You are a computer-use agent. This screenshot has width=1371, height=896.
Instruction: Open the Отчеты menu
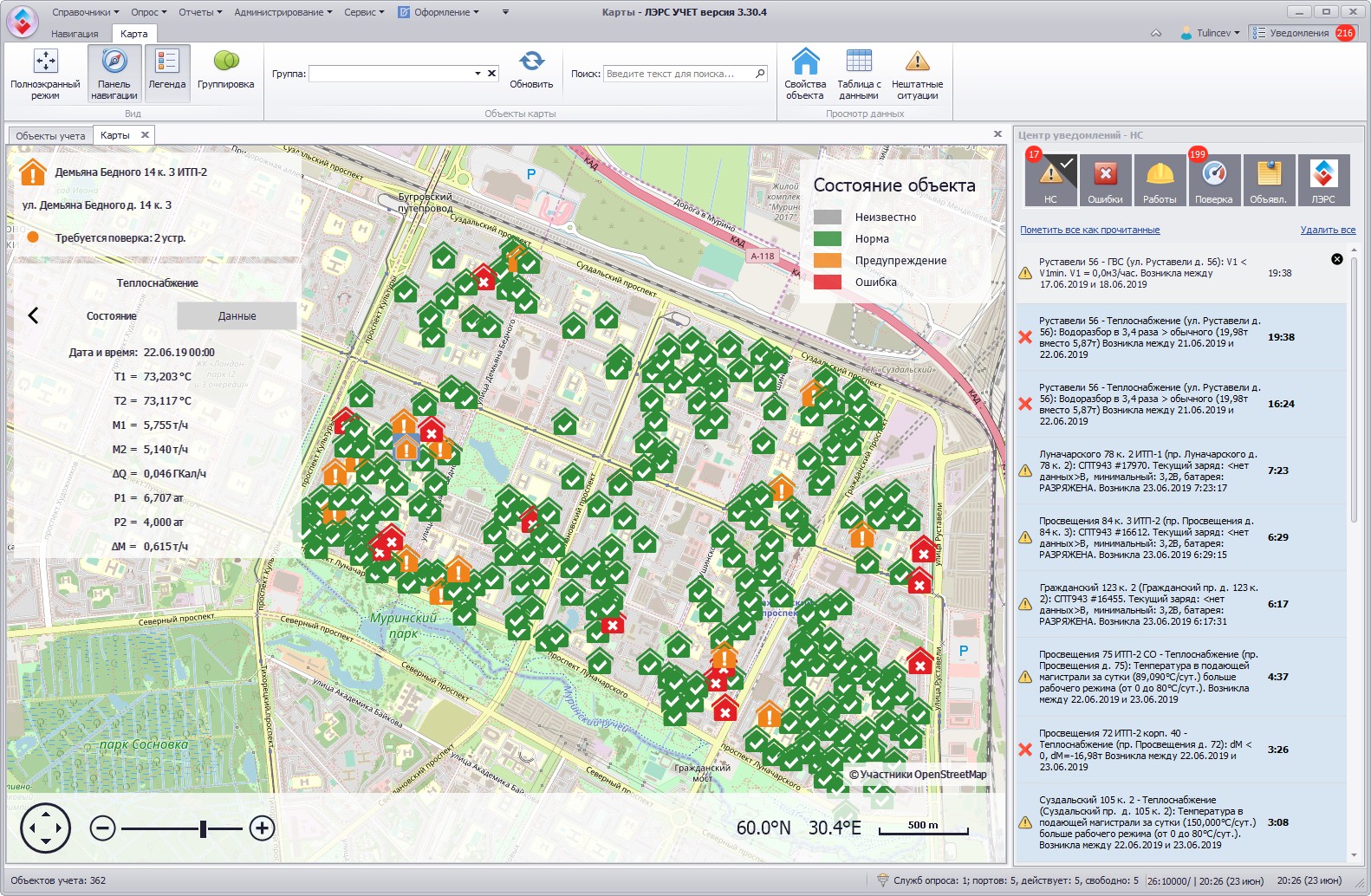tap(200, 12)
